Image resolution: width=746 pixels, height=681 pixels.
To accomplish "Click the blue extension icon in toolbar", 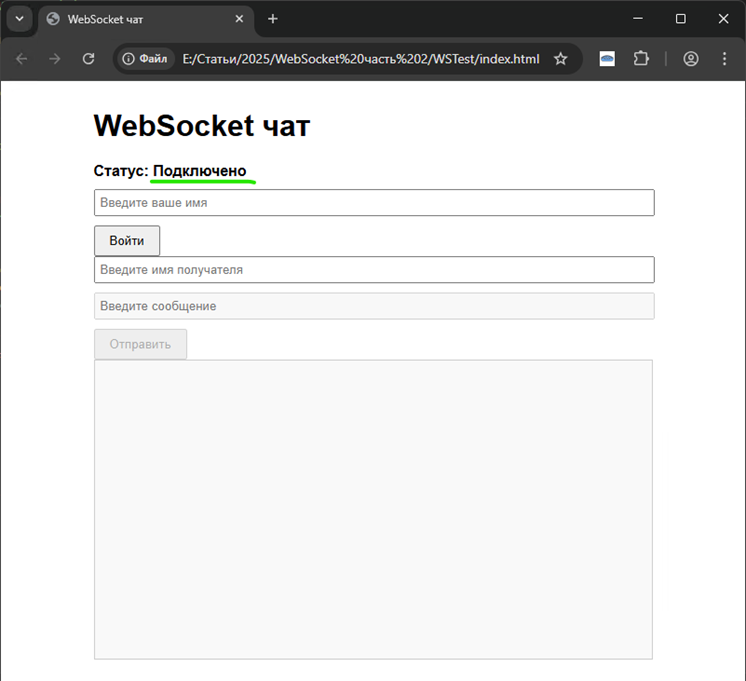I will click(x=607, y=59).
